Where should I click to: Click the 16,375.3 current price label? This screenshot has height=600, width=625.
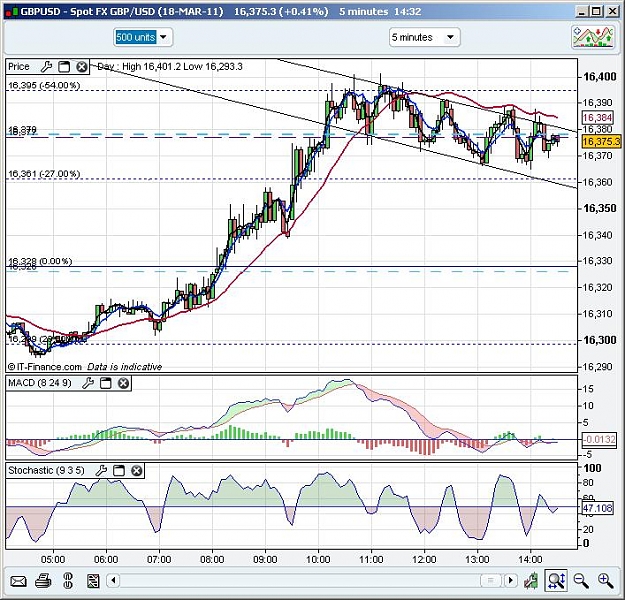(x=601, y=142)
